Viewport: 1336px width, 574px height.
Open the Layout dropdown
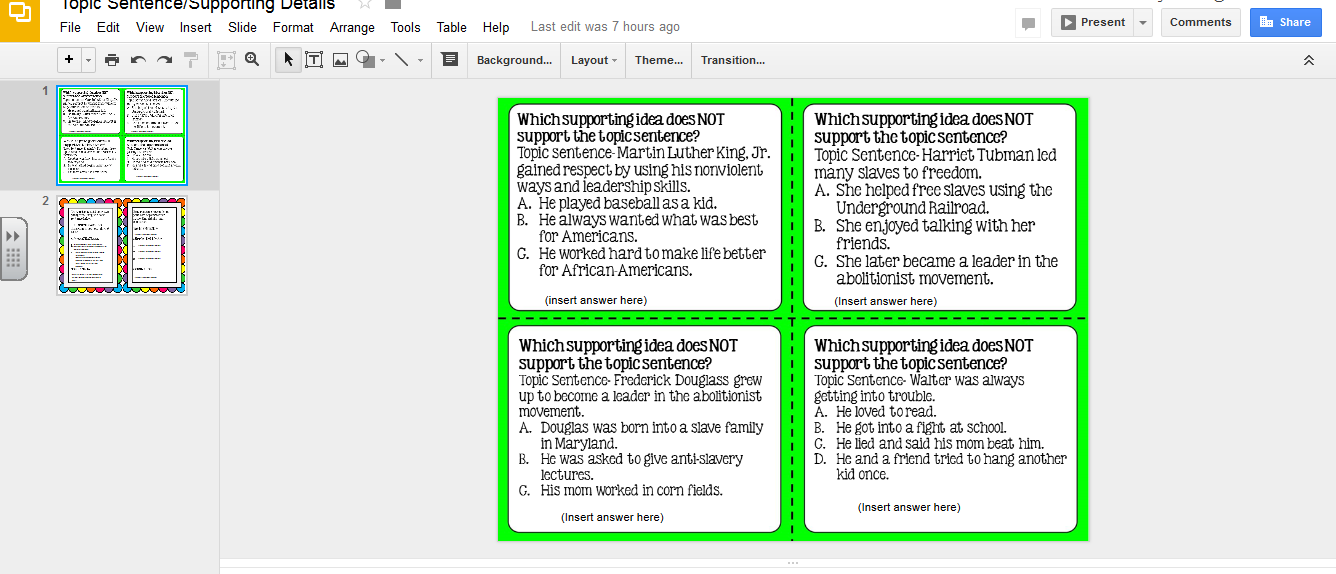tap(593, 60)
